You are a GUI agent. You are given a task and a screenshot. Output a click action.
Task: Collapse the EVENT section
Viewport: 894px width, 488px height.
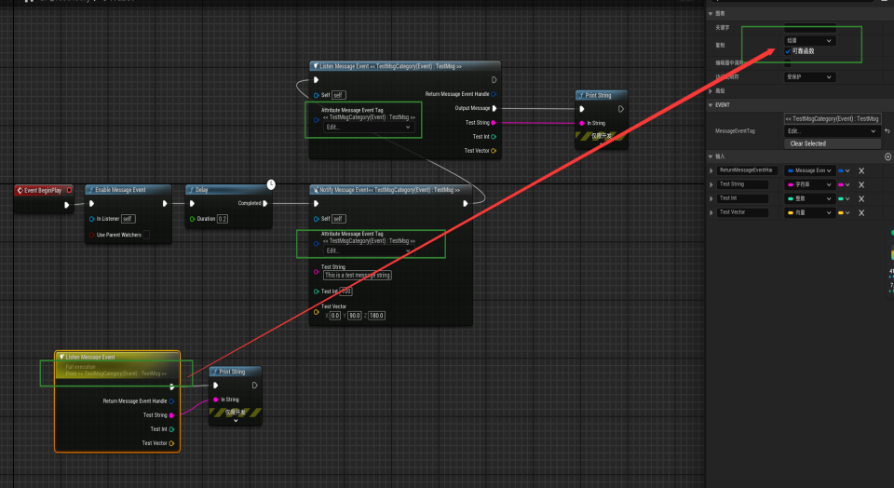pos(710,105)
